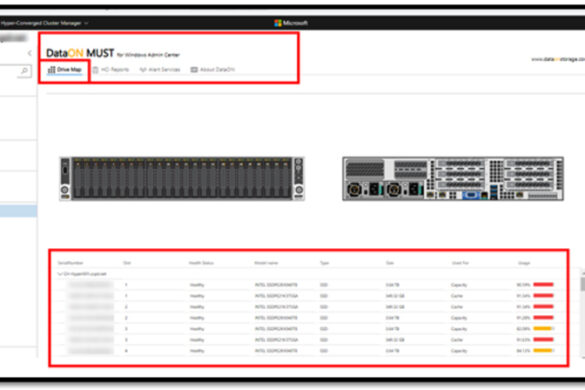Viewport: 585px width, 390px height.
Task: Sort by the Health Status column header
Action: (x=201, y=263)
